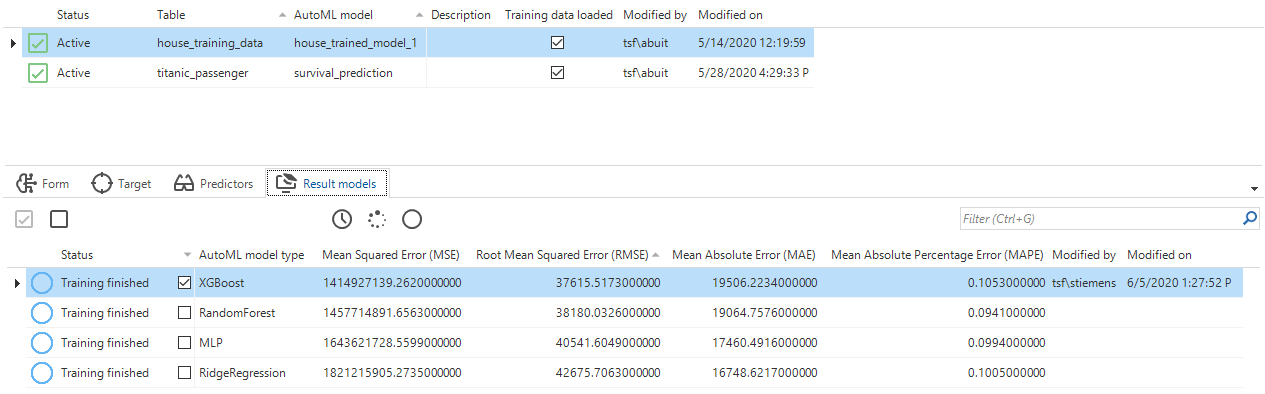Image resolution: width=1265 pixels, height=394 pixels.
Task: Click the status circle icon of XGBoost row
Action: tap(41, 283)
